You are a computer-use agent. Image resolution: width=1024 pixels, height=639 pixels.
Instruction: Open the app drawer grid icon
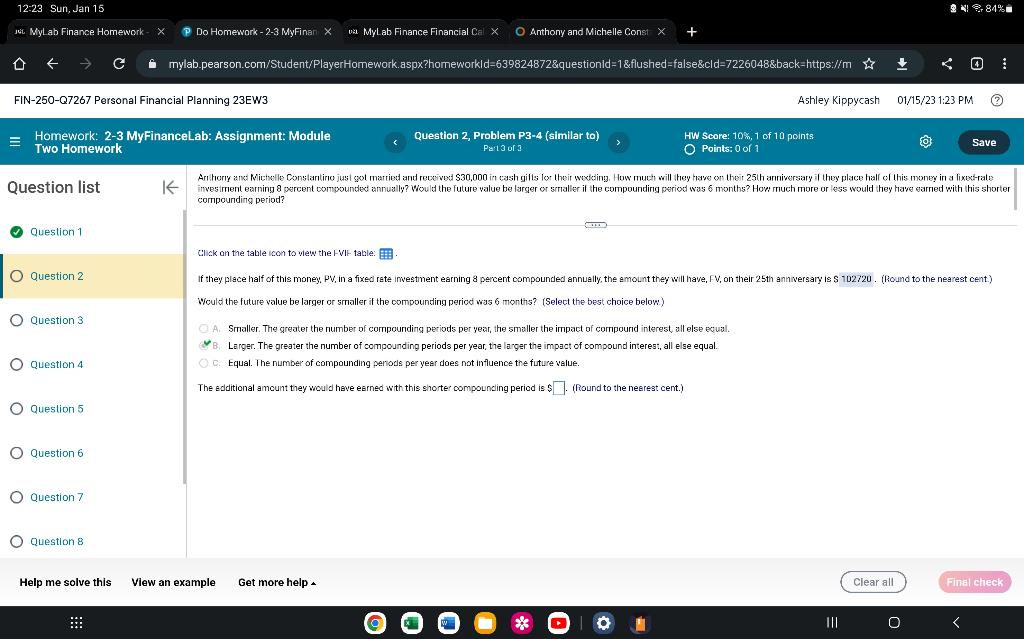[76, 623]
